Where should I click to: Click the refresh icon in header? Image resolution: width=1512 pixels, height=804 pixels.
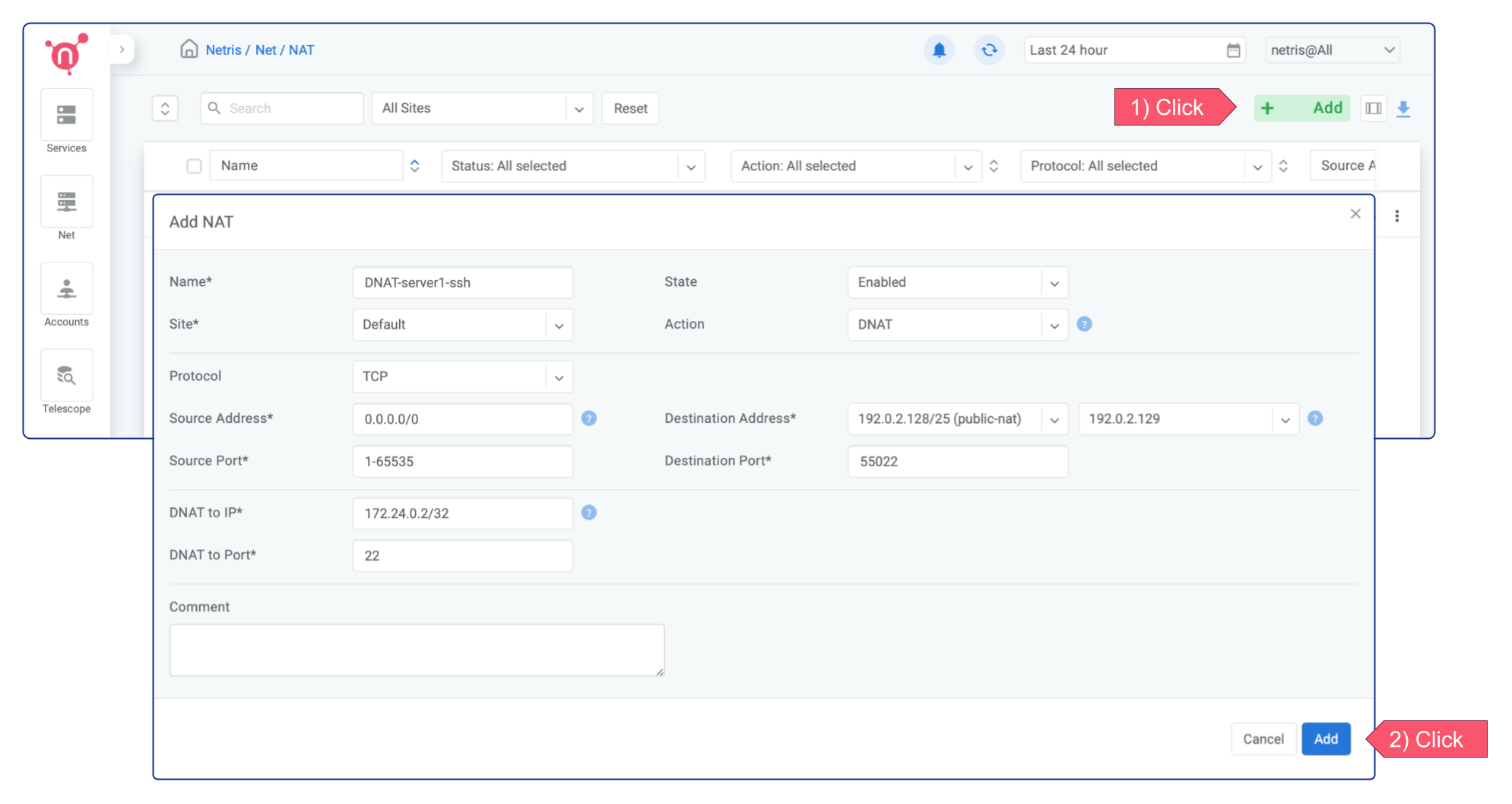[989, 50]
